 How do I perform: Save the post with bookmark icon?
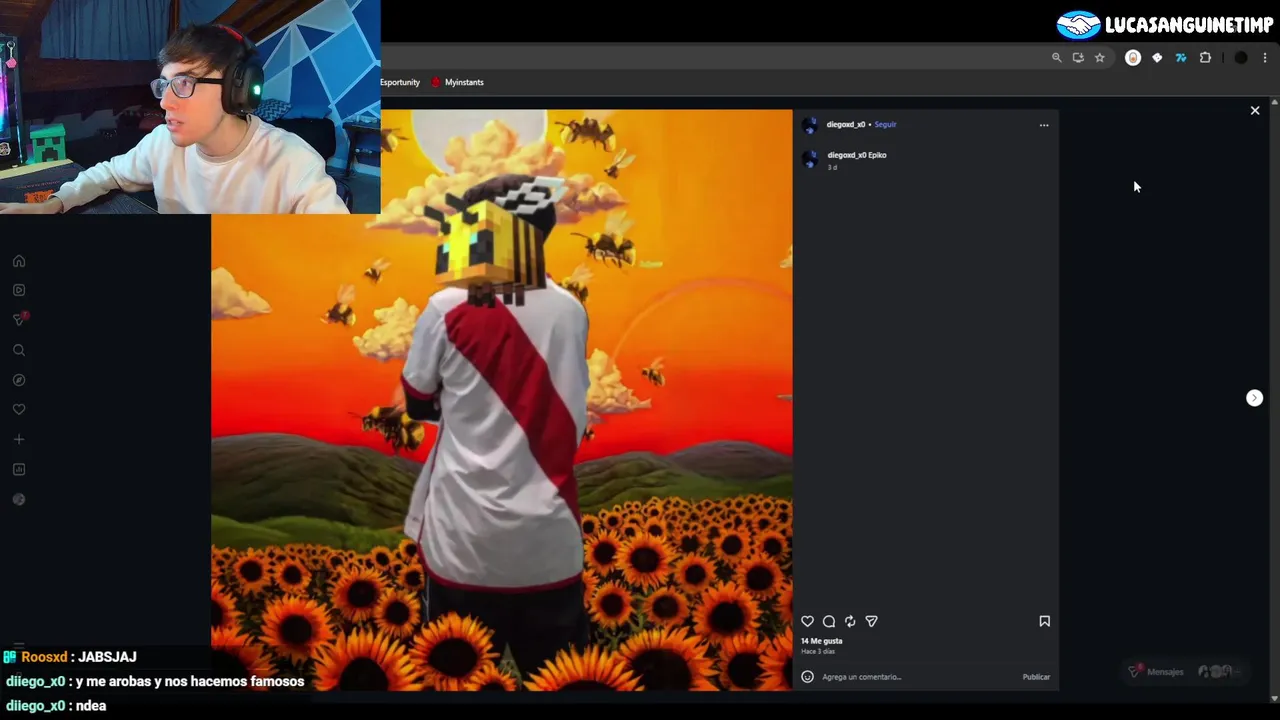(x=1045, y=621)
